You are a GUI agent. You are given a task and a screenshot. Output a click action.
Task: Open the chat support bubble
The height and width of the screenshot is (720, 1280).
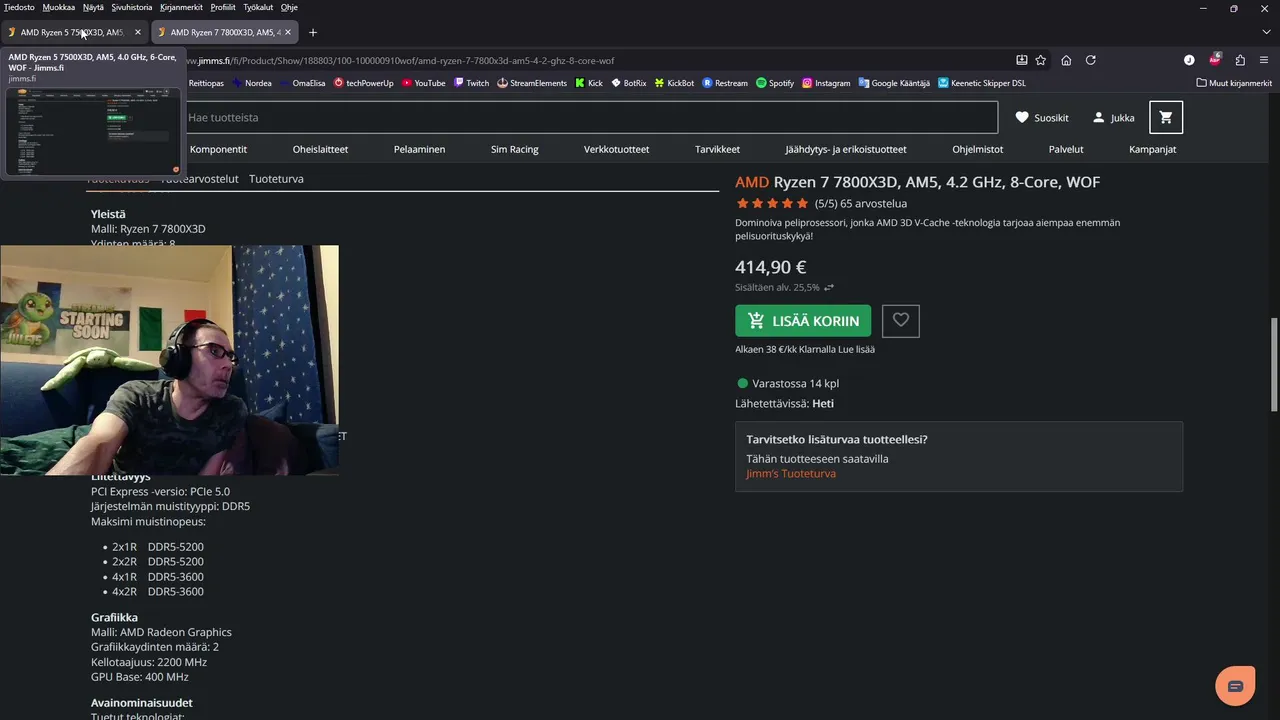[x=1235, y=686]
